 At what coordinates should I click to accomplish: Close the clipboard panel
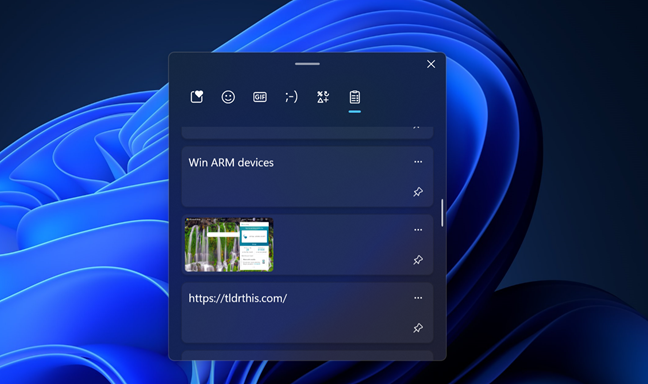pos(431,64)
